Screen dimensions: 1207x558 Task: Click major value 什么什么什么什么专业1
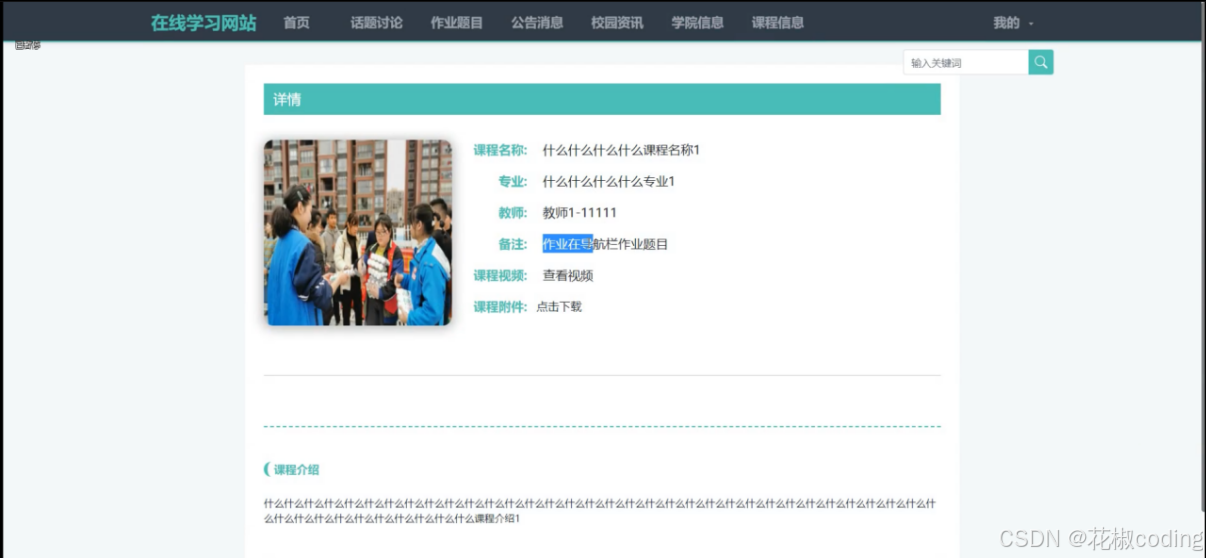(x=608, y=182)
